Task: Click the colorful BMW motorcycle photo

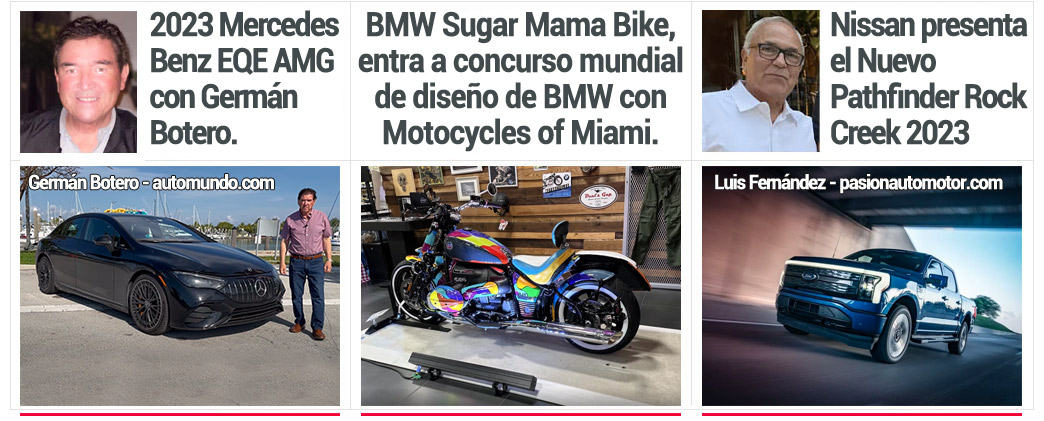Action: click(x=521, y=286)
